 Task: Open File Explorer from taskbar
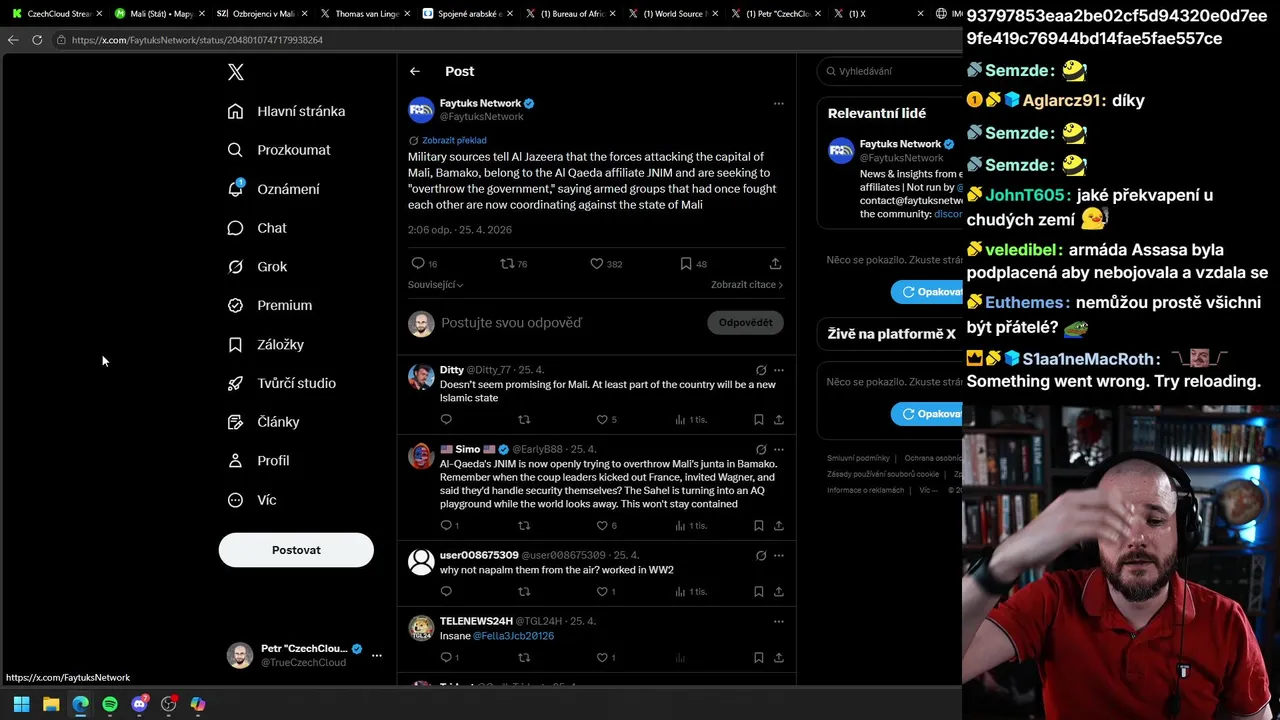51,704
